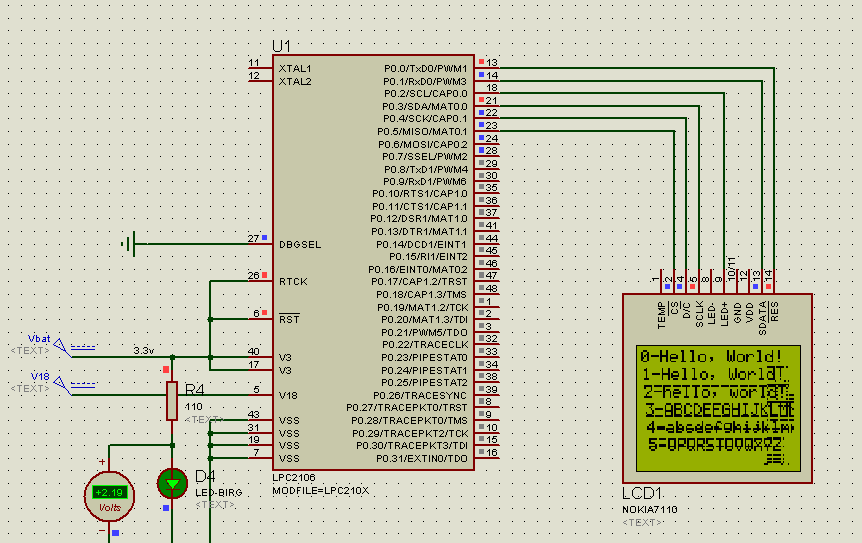862x543 pixels.
Task: Click the P0.2/SCL/CAP0.0 pin name
Action: click(426, 94)
